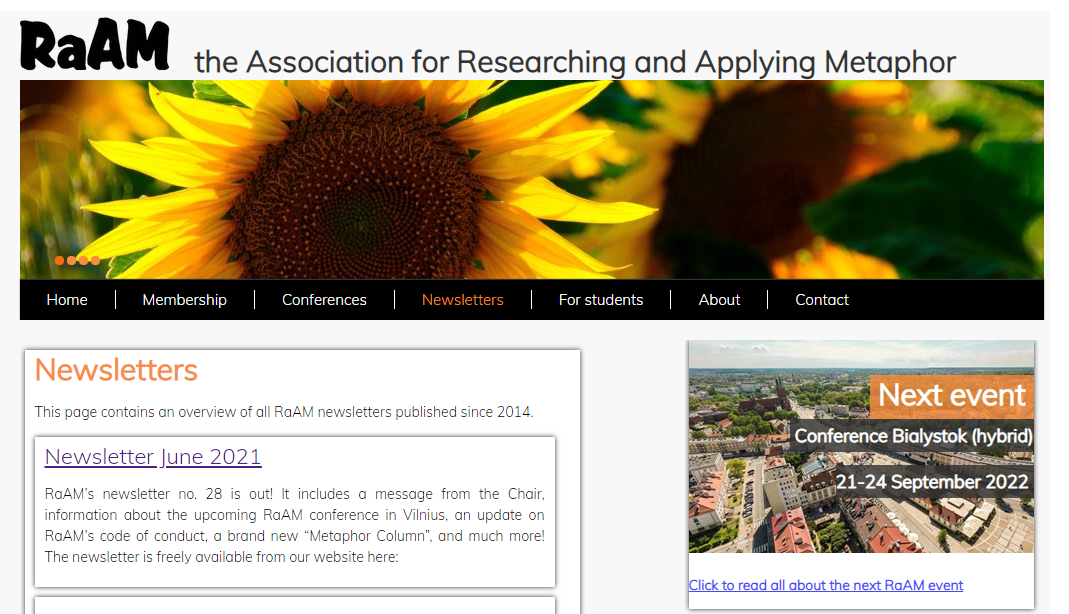Open the Conferences menu
The image size is (1069, 614).
325,300
